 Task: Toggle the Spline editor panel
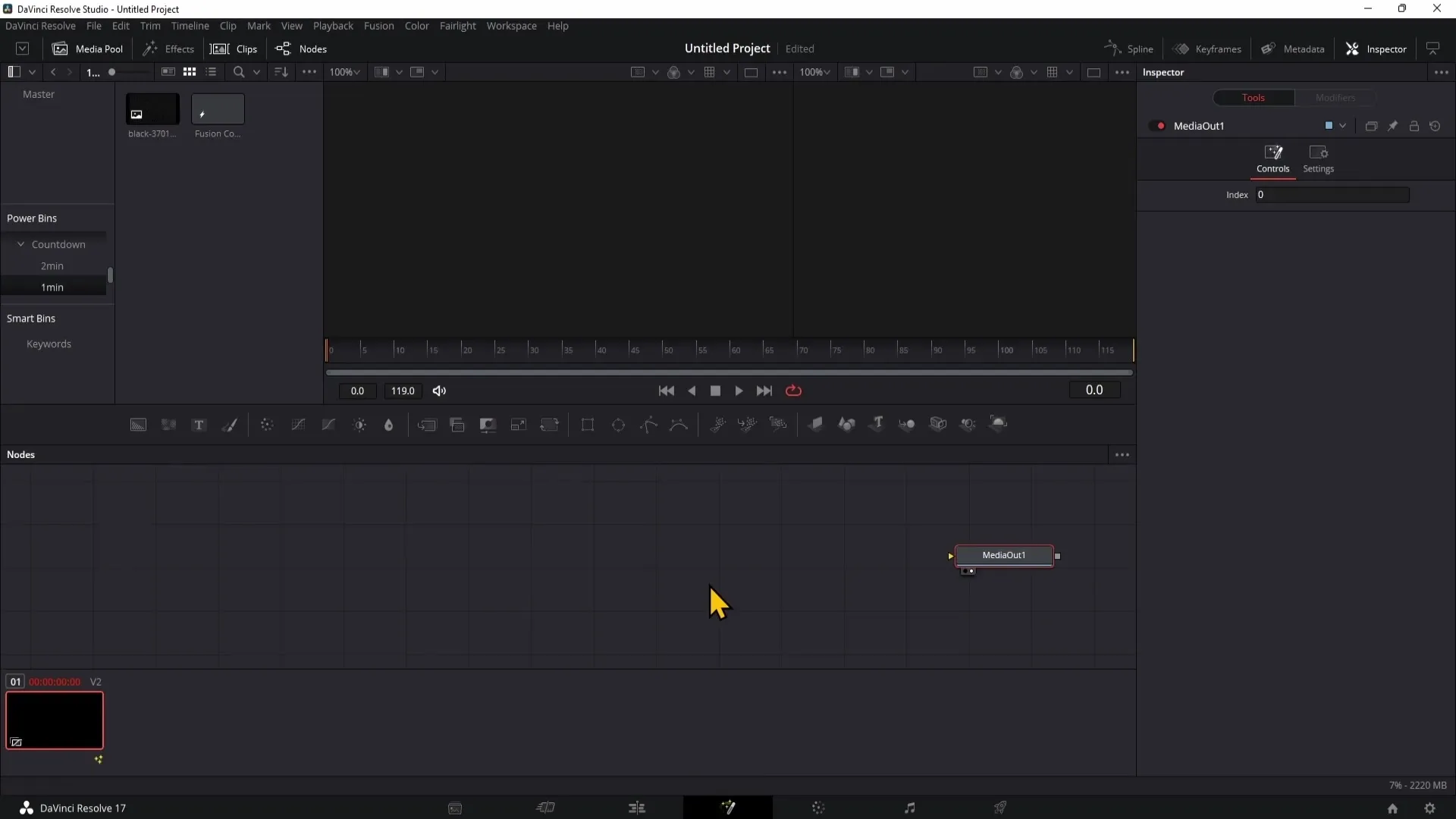1129,48
